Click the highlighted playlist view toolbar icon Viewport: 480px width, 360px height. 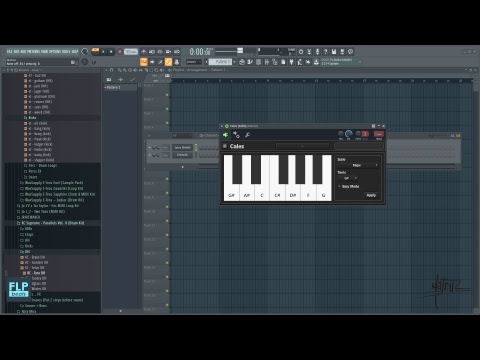point(144,62)
